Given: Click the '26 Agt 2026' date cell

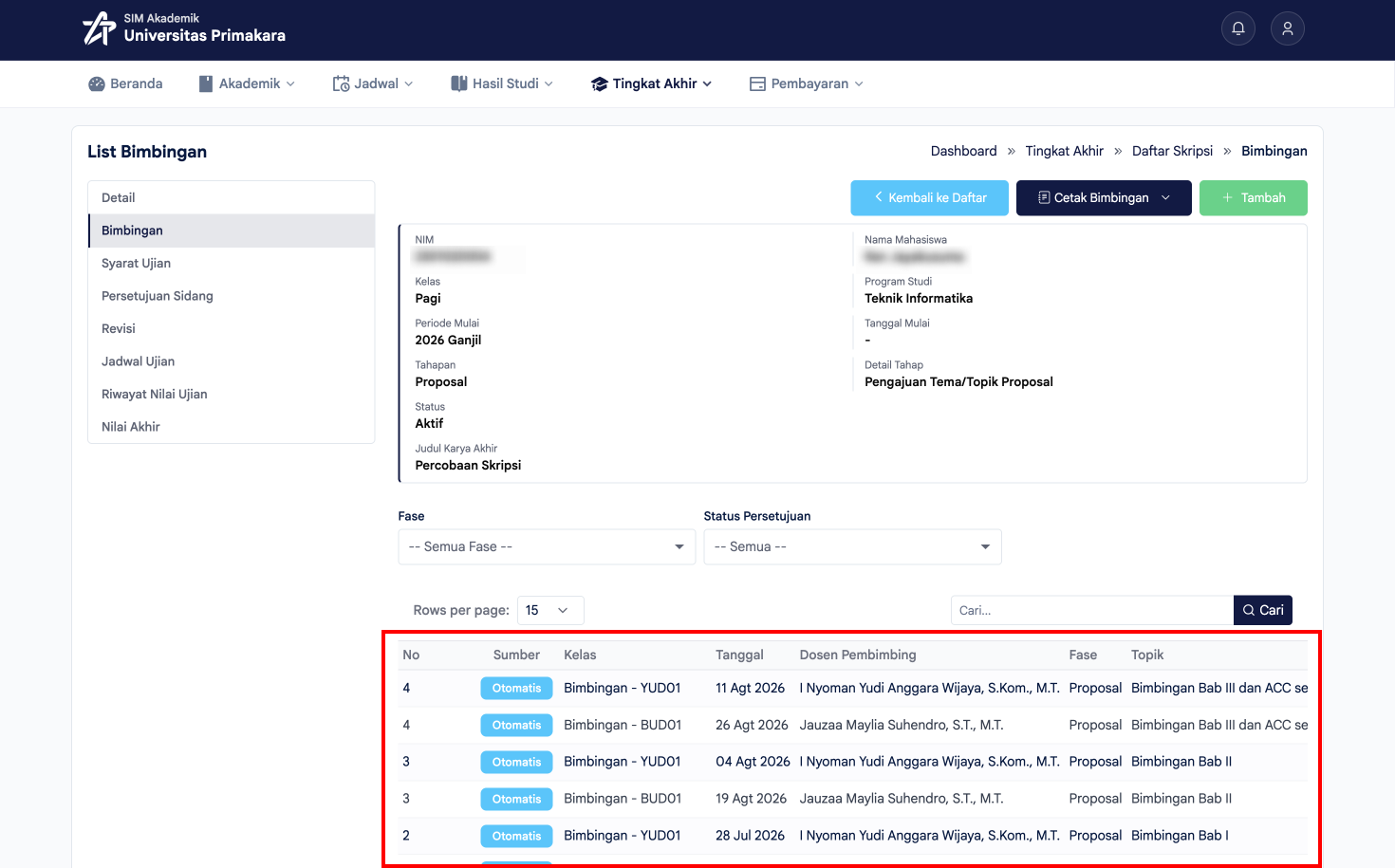Looking at the screenshot, I should [x=752, y=725].
